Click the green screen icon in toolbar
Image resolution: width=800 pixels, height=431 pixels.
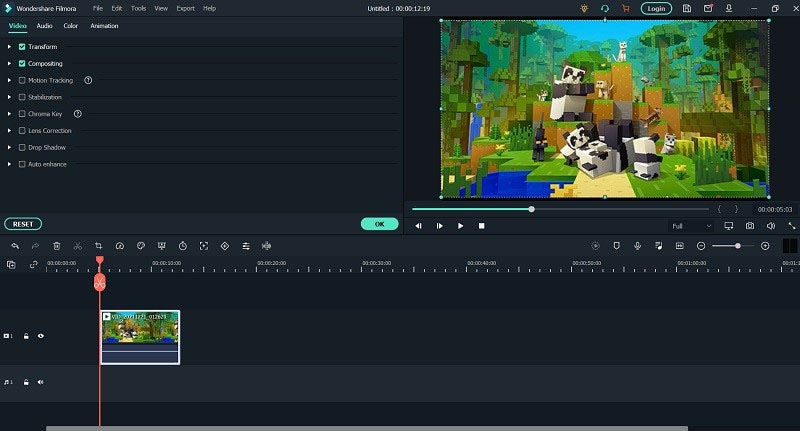[x=162, y=246]
